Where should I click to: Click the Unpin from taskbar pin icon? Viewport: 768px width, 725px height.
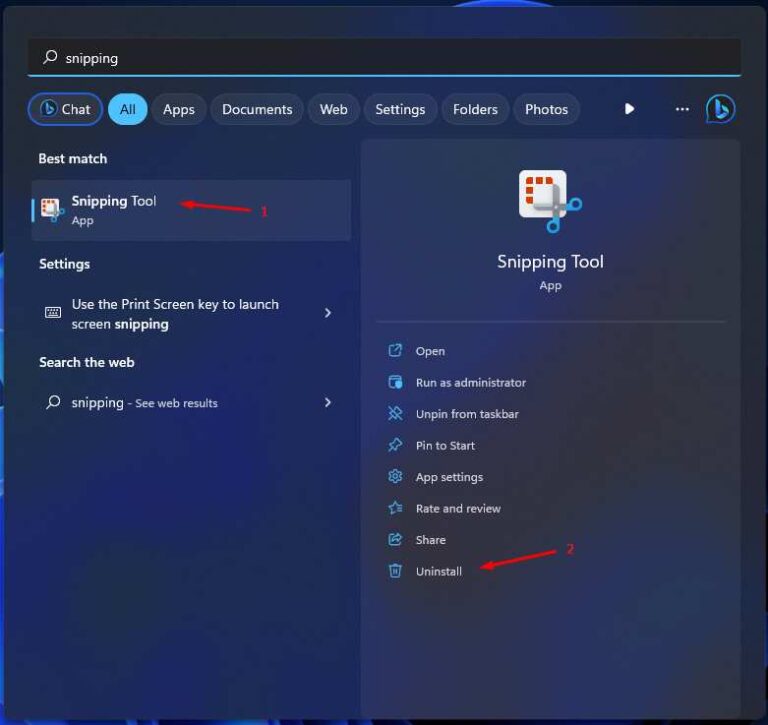pos(395,413)
